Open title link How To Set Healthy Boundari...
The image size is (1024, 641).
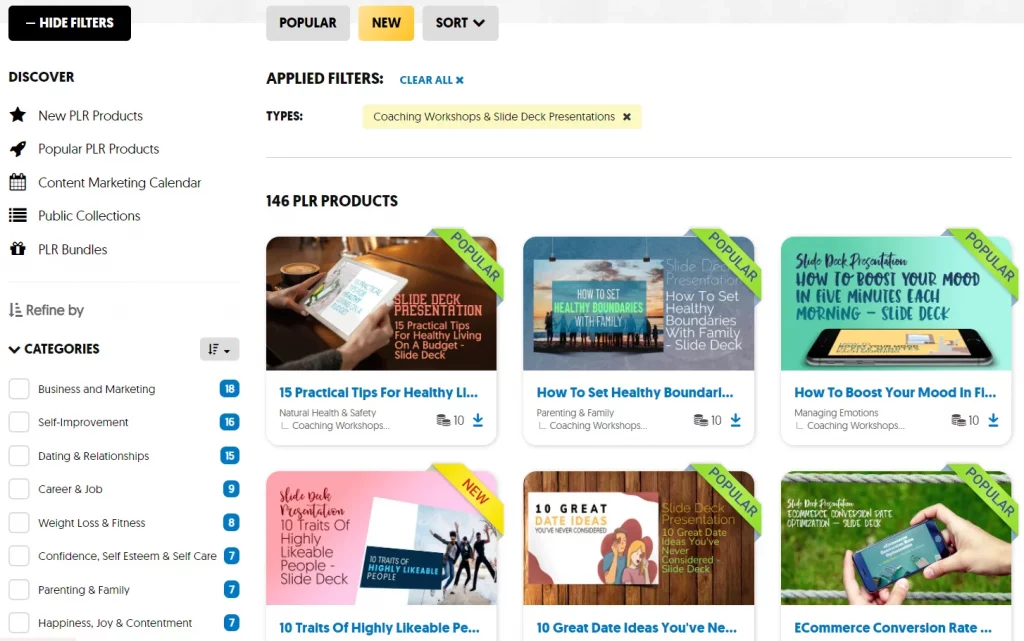tap(635, 392)
